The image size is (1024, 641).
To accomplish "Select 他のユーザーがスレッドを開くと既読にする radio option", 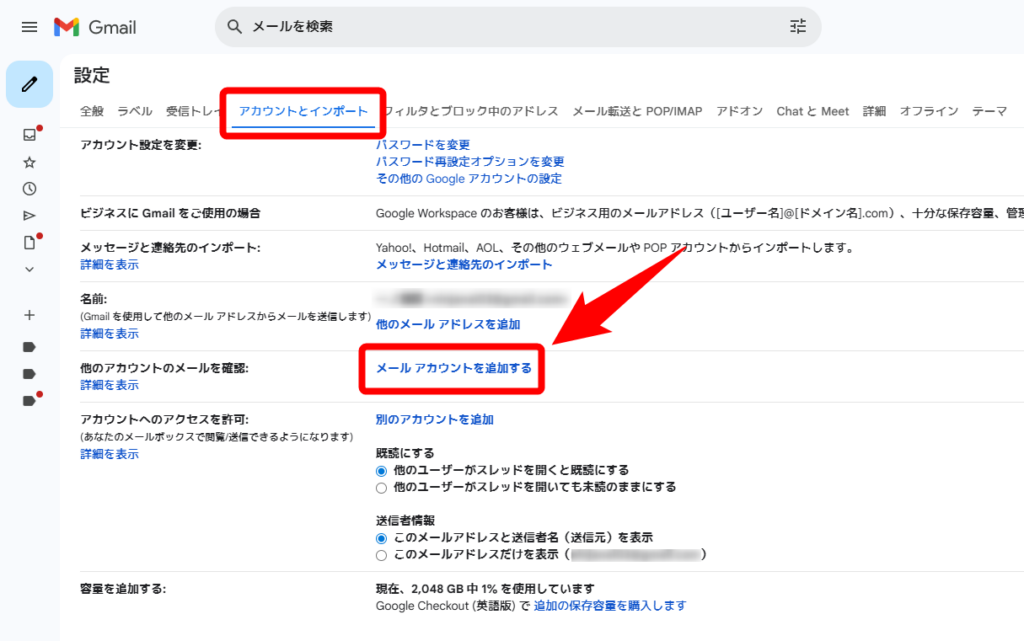I will click(381, 470).
